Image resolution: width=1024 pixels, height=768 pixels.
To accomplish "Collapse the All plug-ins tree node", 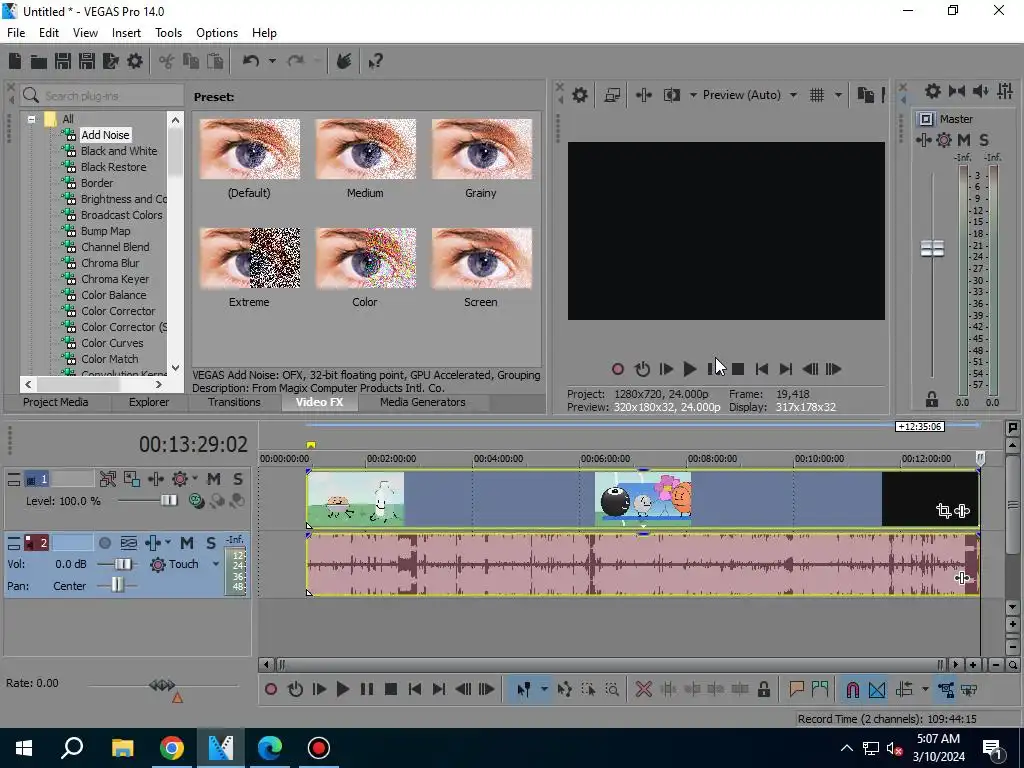I will click(31, 119).
